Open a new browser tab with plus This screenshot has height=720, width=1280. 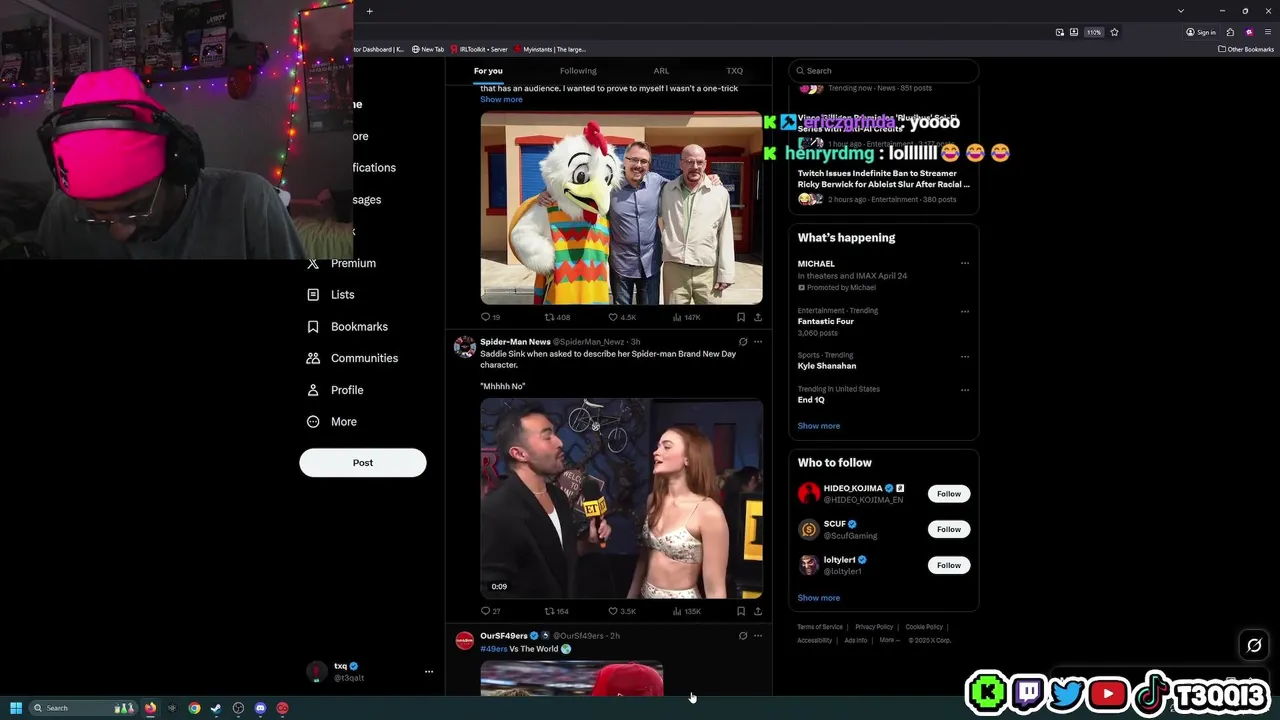point(369,11)
